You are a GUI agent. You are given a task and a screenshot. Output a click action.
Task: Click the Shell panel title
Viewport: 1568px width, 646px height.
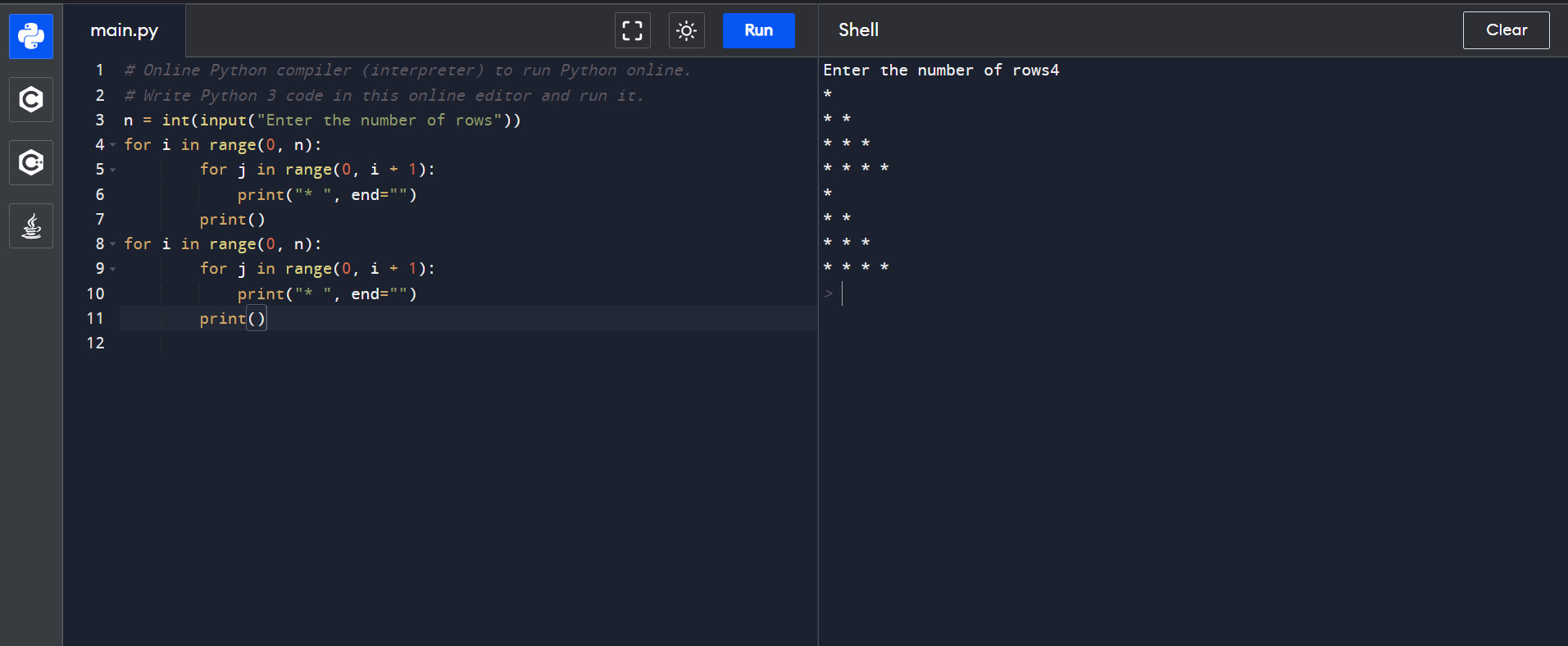pos(858,30)
